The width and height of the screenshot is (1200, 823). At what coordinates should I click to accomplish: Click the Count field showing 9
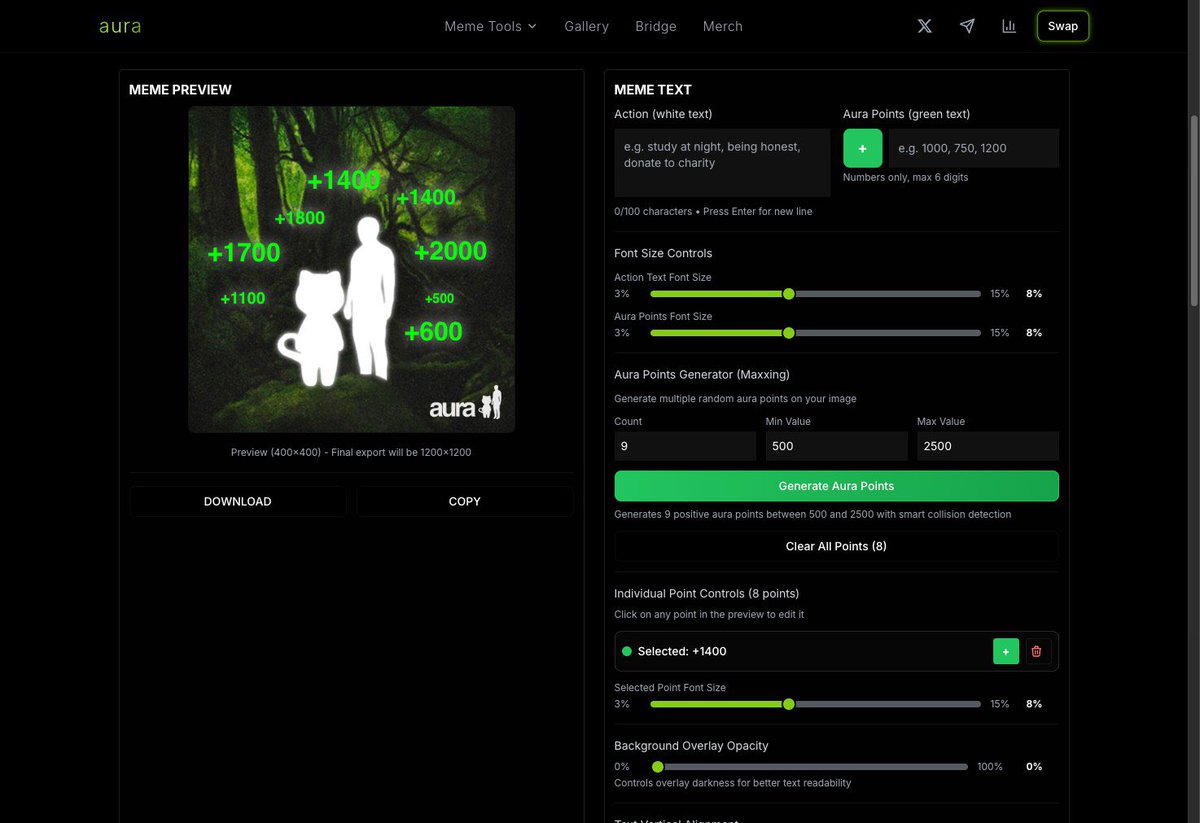pos(685,446)
